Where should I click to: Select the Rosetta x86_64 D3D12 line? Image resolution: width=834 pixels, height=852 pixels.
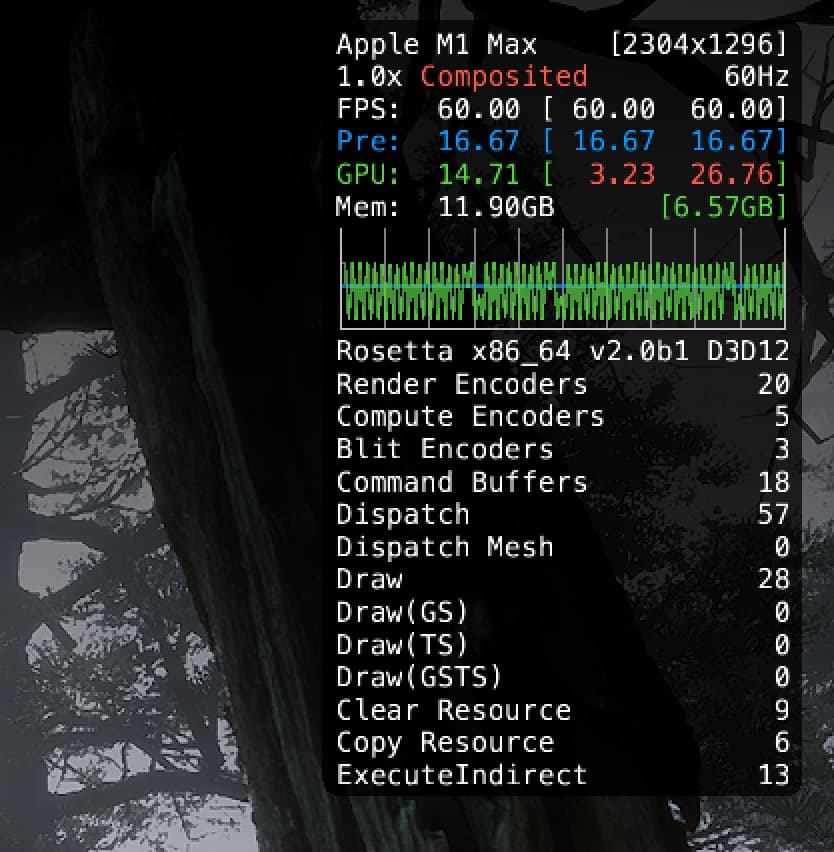pos(562,352)
